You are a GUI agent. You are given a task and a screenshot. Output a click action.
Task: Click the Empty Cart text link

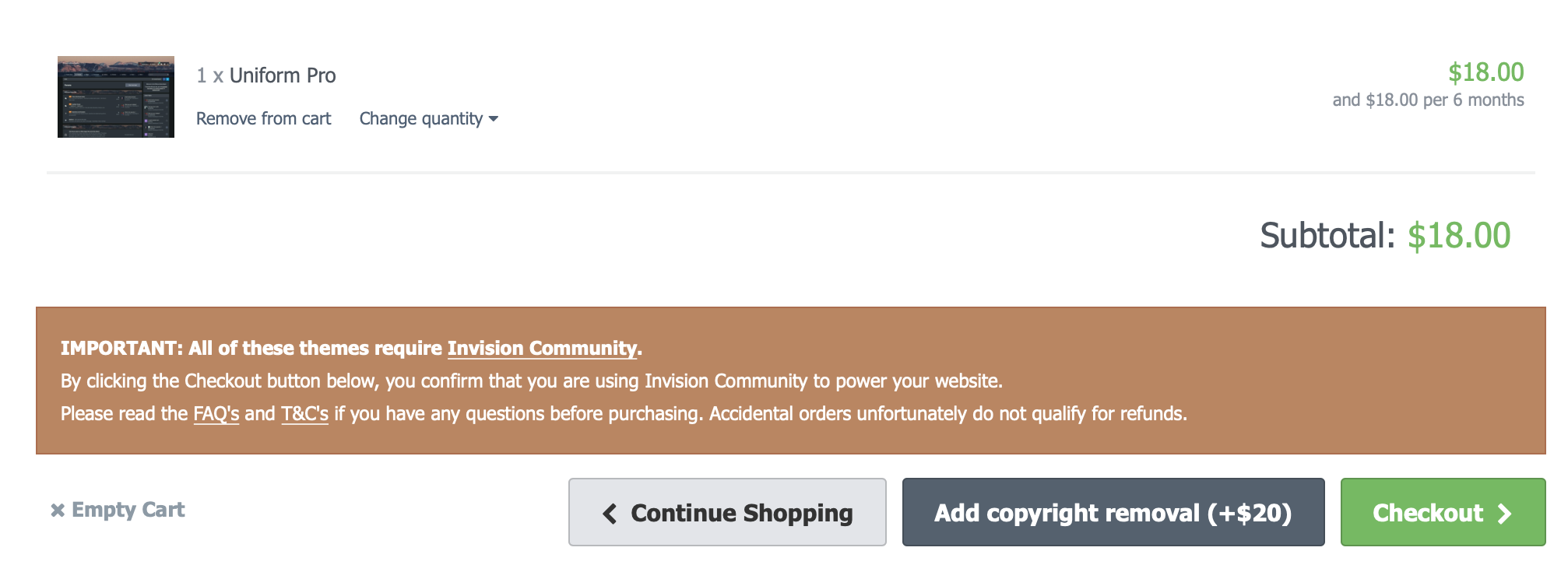tap(128, 510)
